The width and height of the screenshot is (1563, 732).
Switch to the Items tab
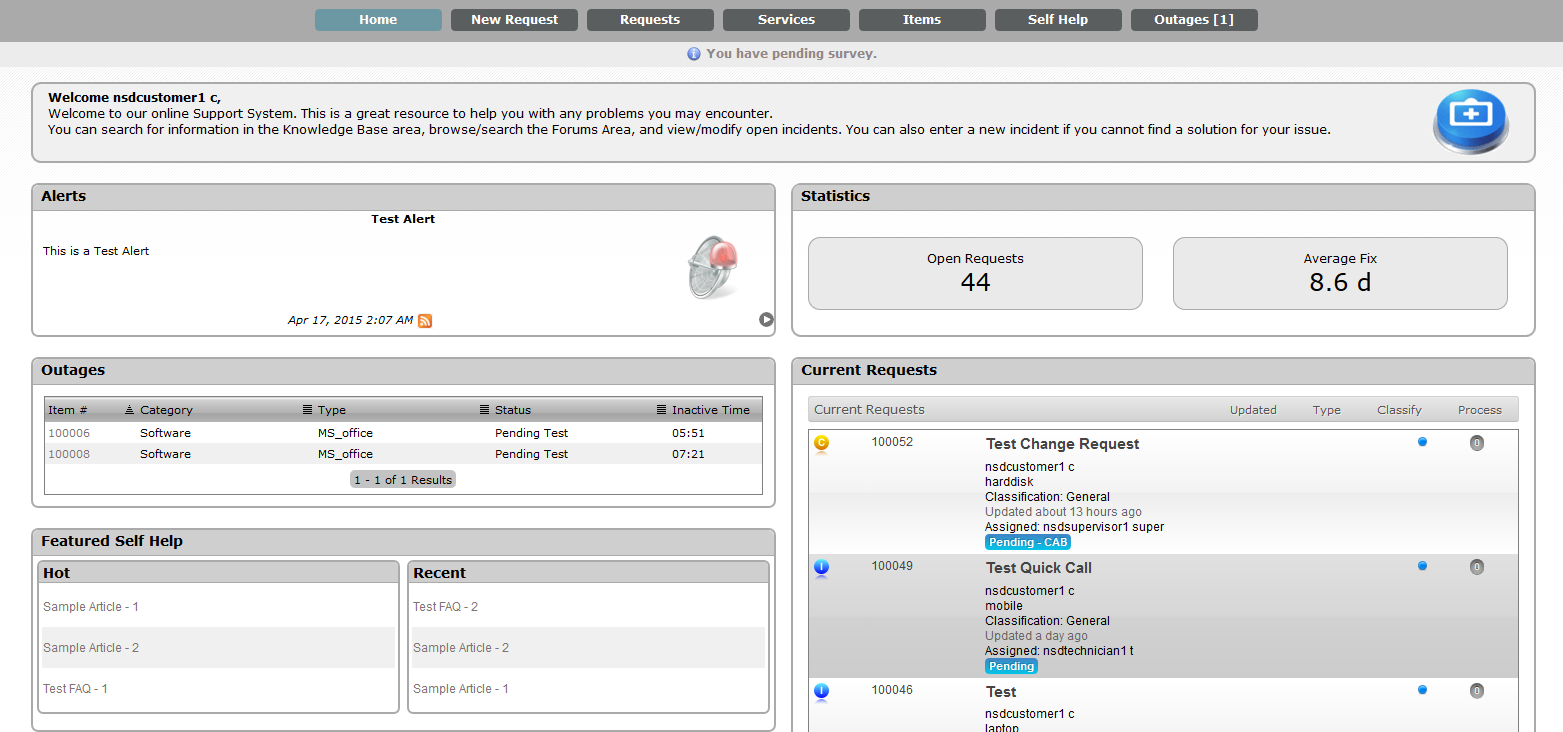point(922,20)
